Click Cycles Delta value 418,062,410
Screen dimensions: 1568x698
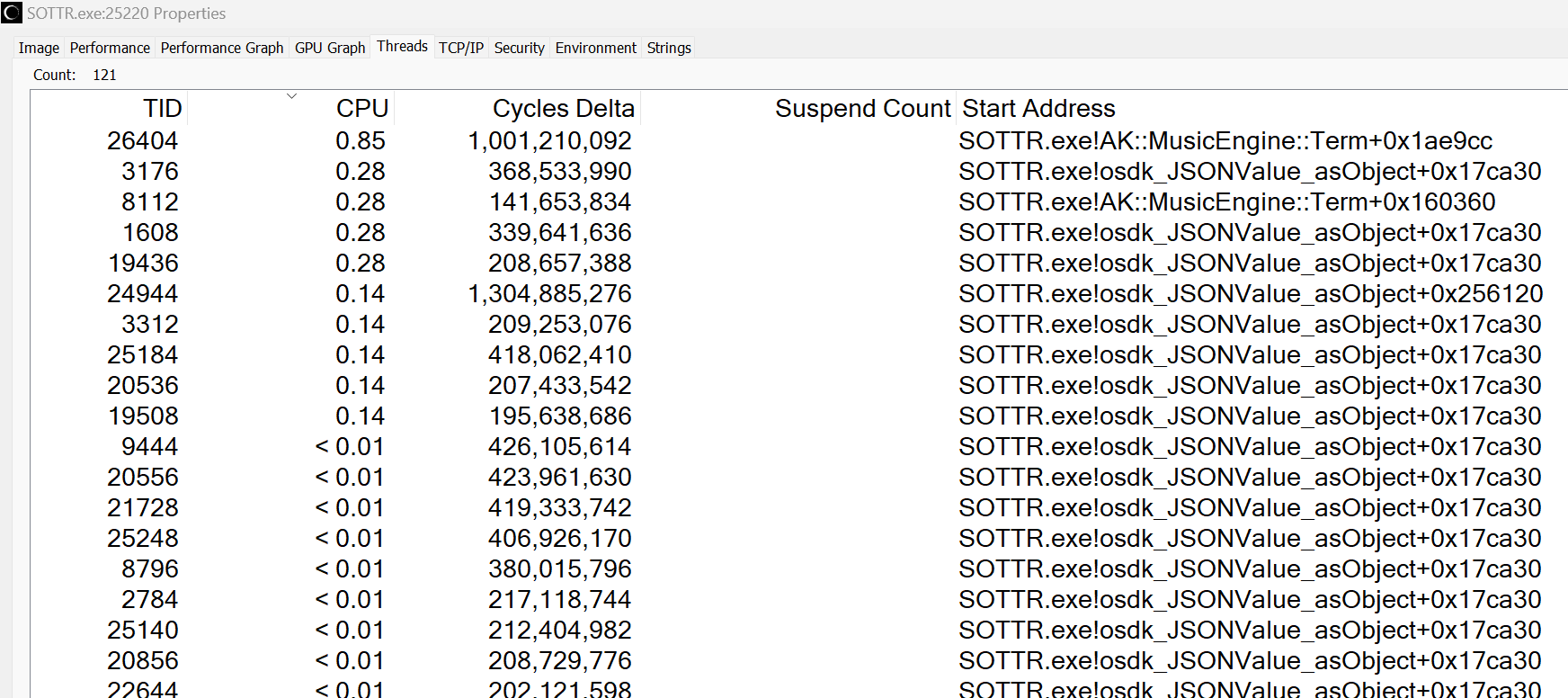[560, 354]
